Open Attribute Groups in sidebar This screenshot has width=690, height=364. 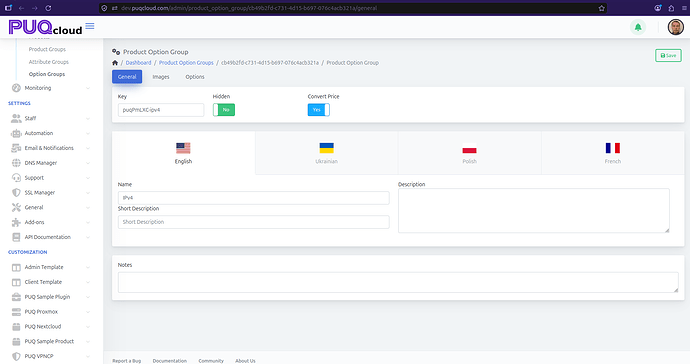tap(49, 62)
